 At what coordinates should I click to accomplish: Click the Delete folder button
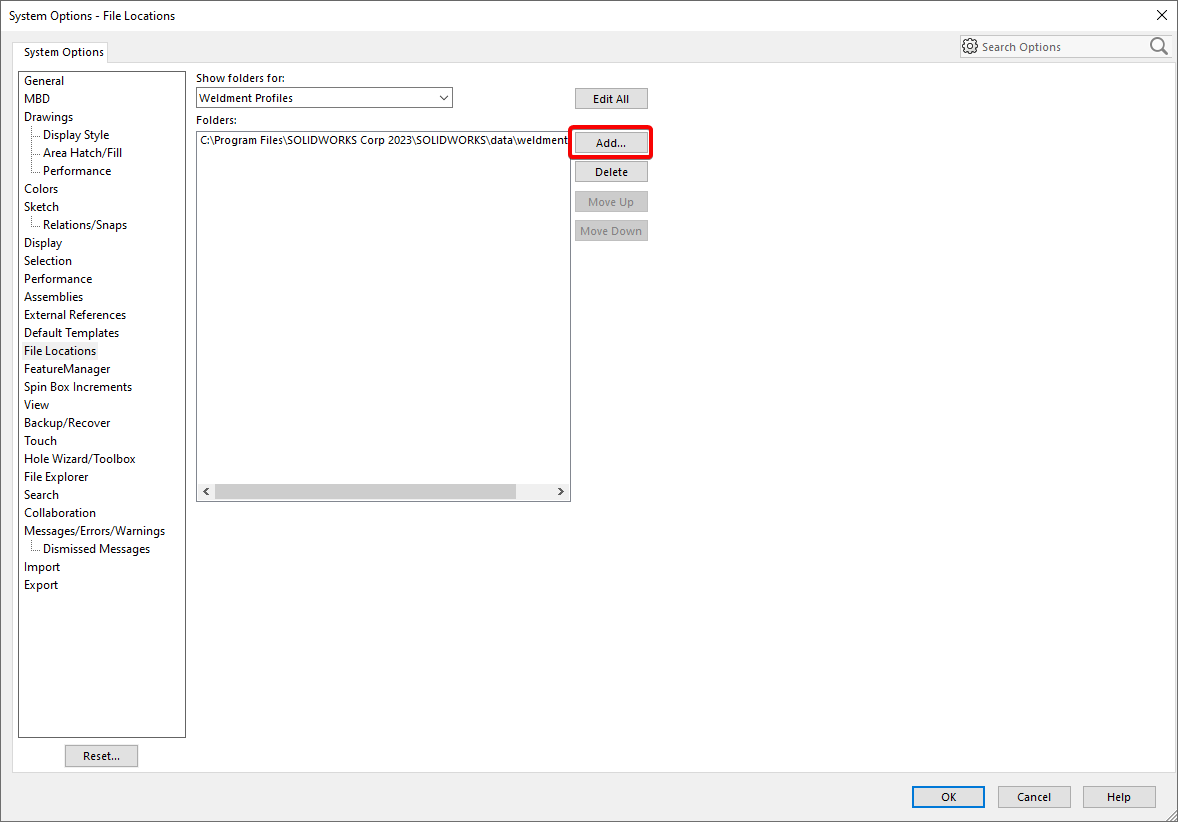pyautogui.click(x=611, y=172)
